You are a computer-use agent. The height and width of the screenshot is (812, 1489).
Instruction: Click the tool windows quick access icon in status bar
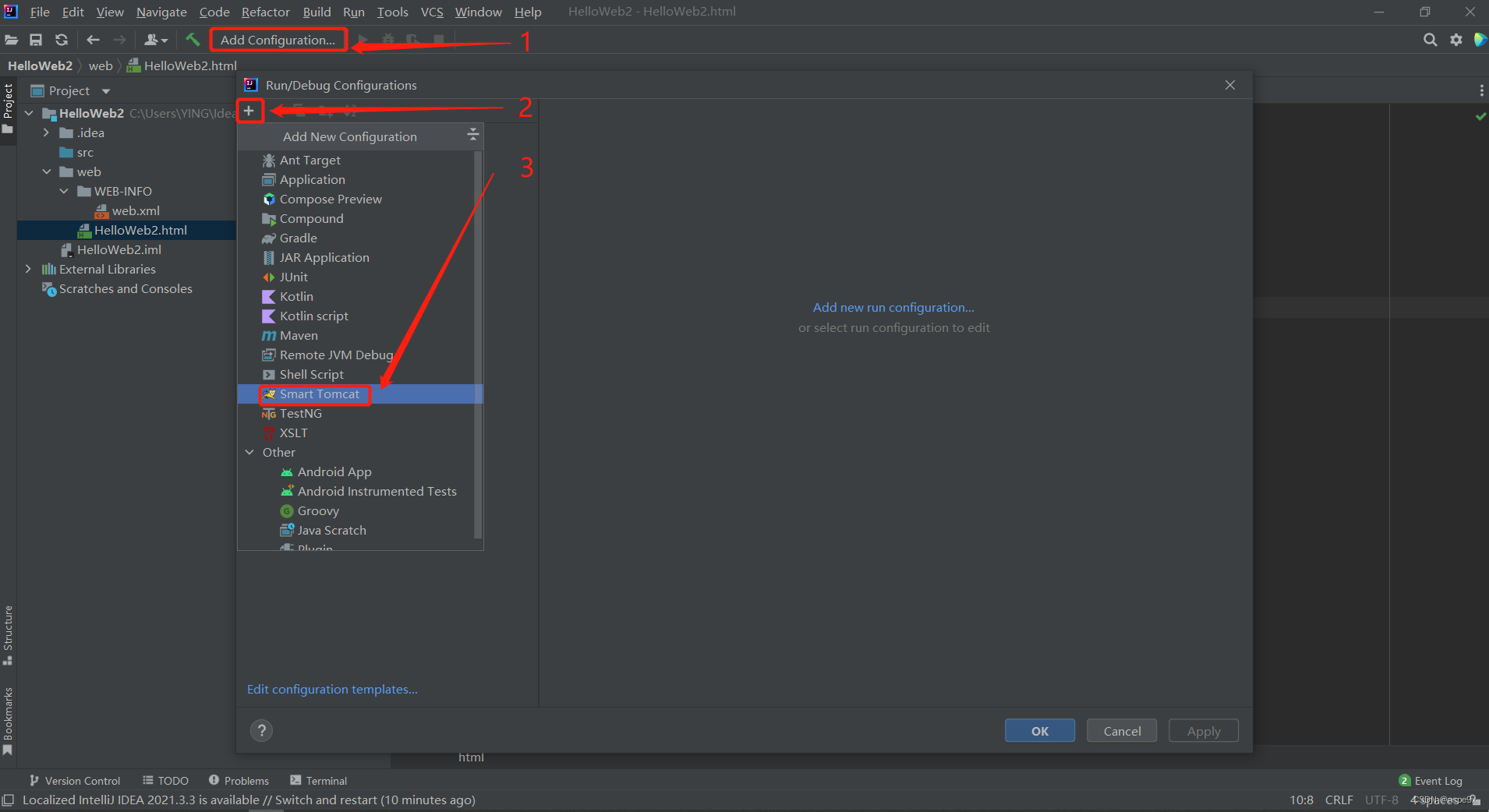click(x=9, y=800)
